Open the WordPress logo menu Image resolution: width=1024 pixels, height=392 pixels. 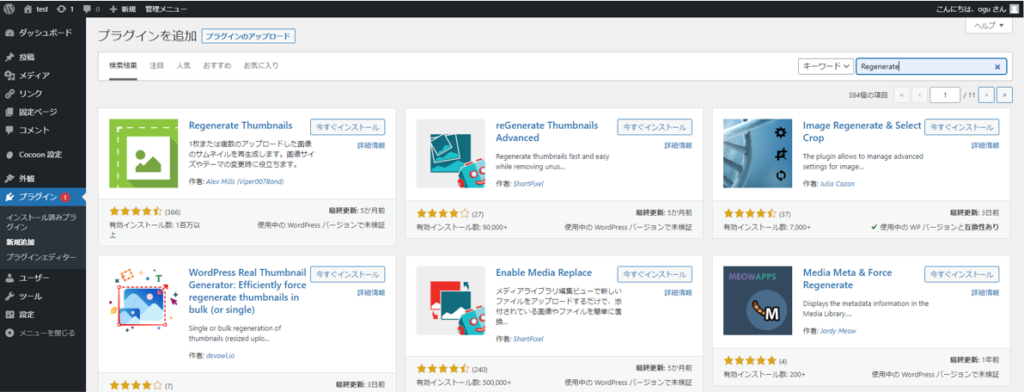point(10,9)
